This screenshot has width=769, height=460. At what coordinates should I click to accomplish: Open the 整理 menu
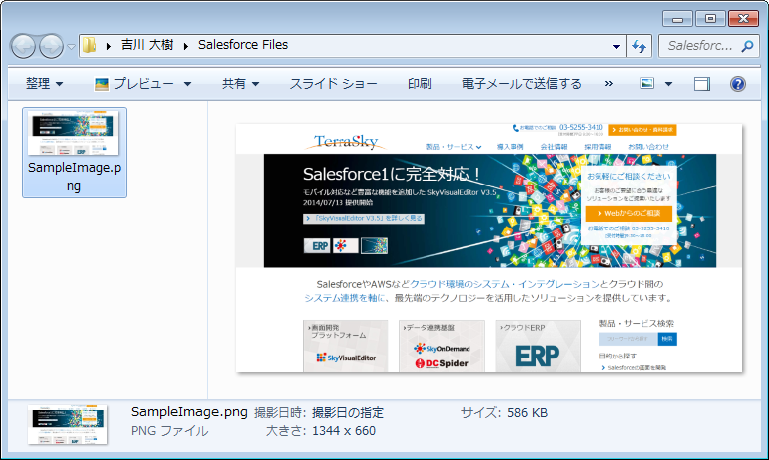pos(44,84)
